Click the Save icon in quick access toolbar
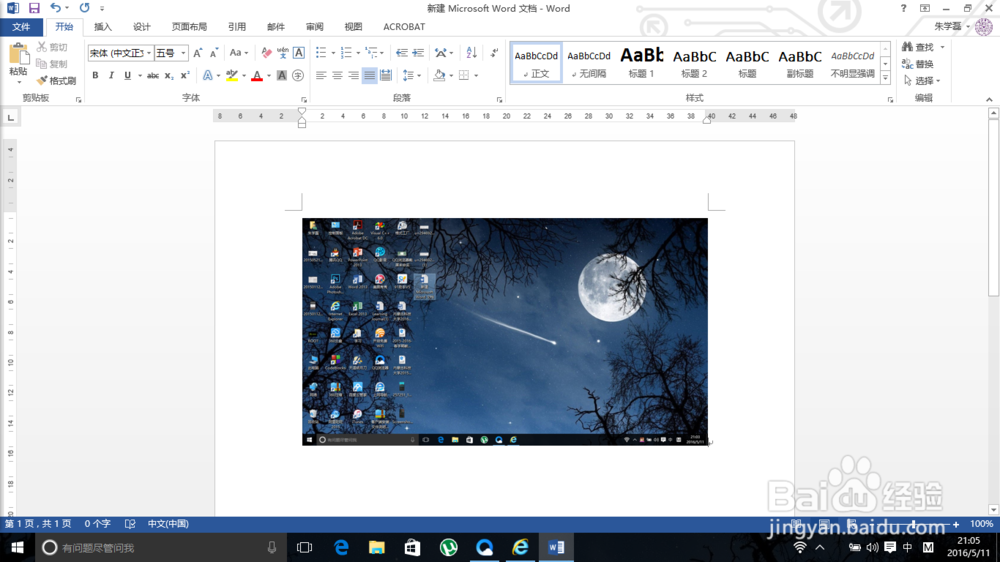1000x562 pixels. 34,8
